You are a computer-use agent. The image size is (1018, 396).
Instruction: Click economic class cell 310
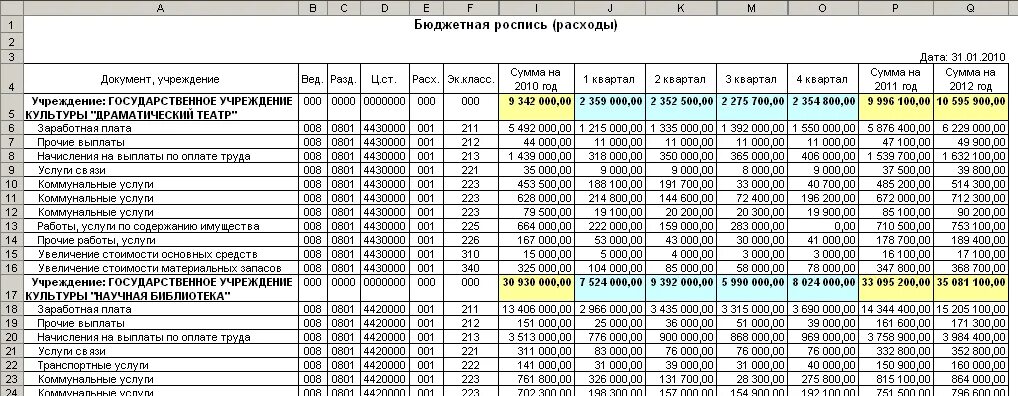(x=471, y=254)
